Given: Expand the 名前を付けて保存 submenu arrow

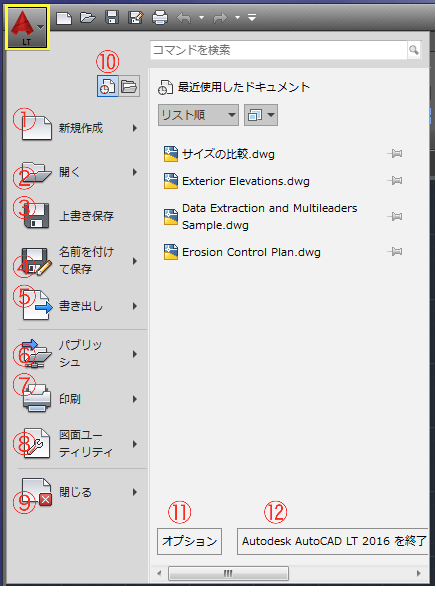Looking at the screenshot, I should 135,261.
